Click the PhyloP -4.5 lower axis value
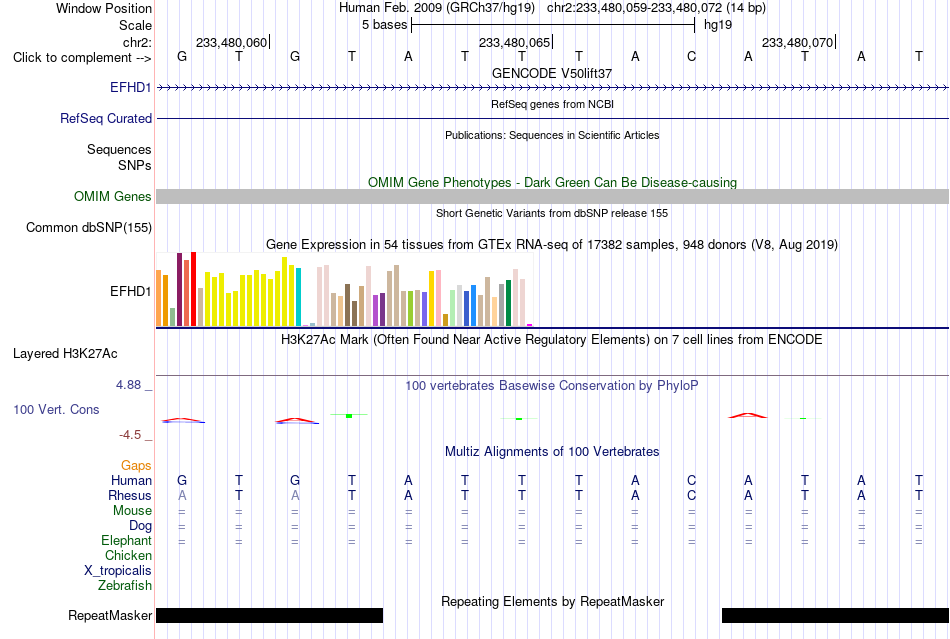The width and height of the screenshot is (950, 639). coord(130,435)
